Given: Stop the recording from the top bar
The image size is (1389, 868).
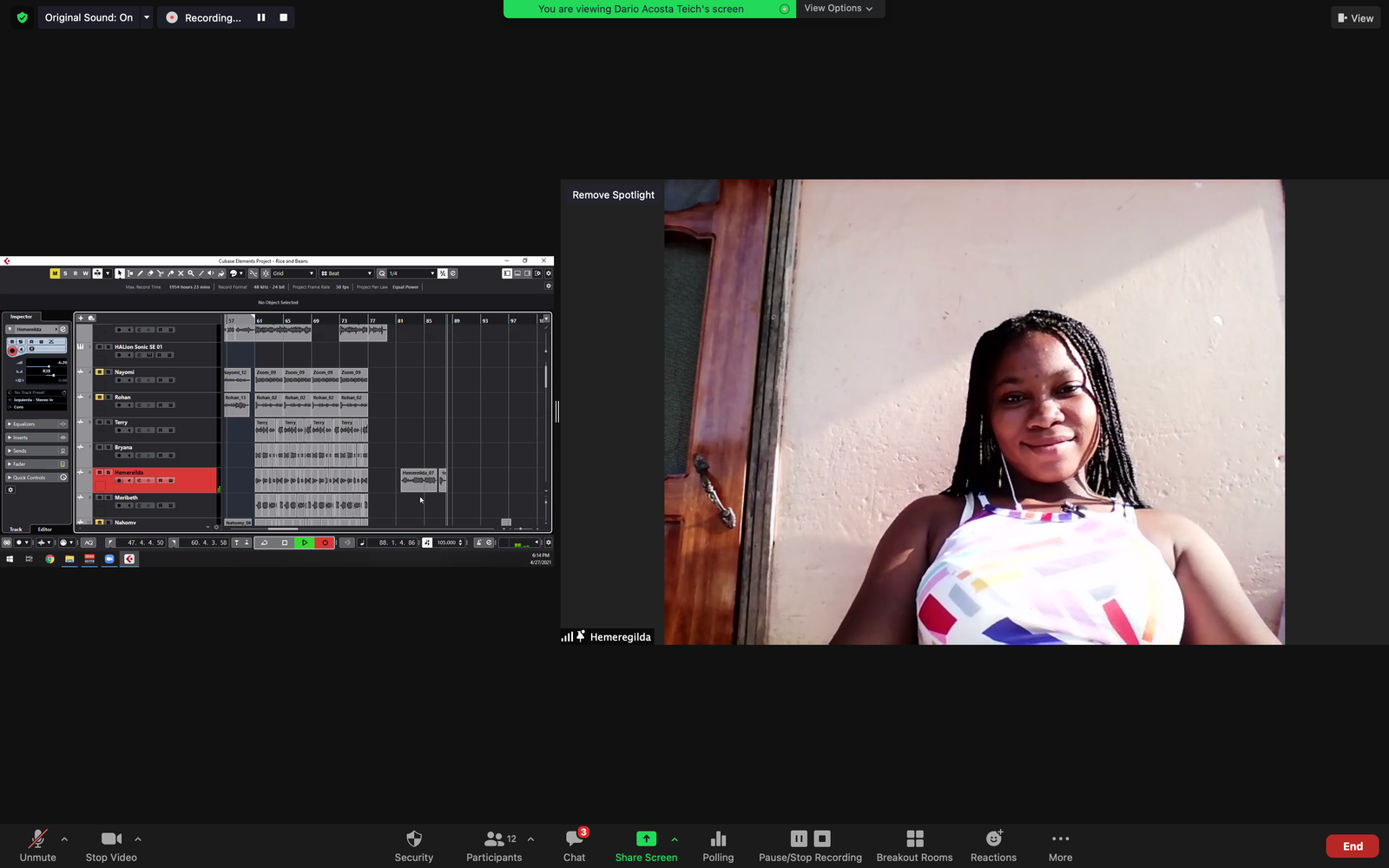Looking at the screenshot, I should point(283,17).
